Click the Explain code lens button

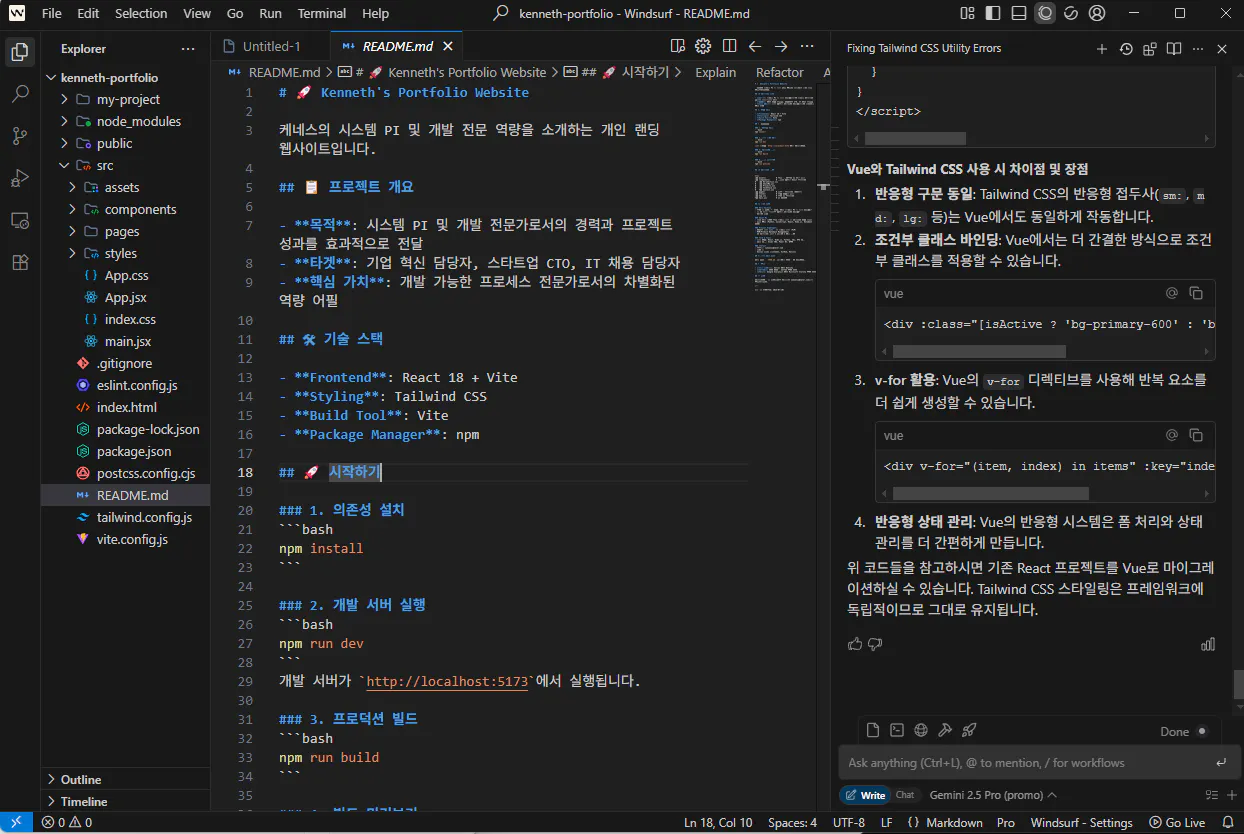(715, 72)
